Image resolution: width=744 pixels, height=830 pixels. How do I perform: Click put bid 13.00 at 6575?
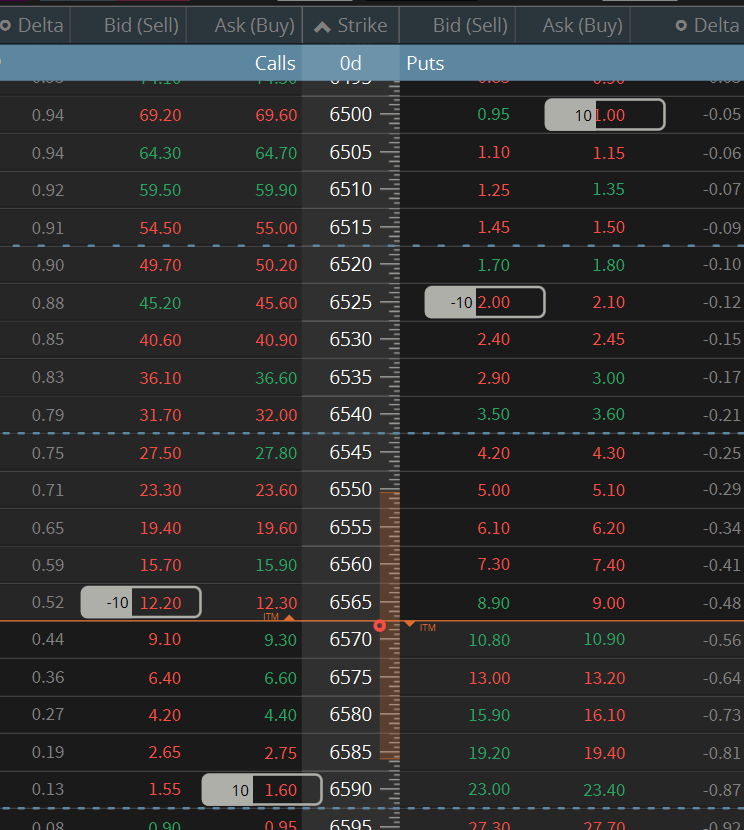(x=489, y=678)
